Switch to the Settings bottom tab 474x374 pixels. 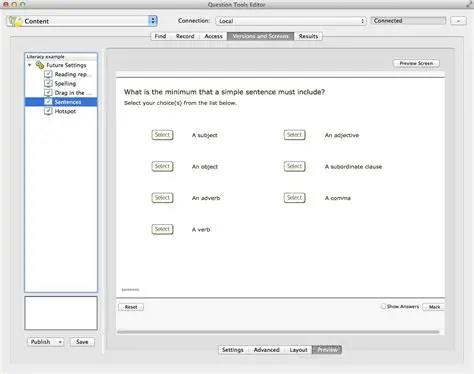coord(233,350)
